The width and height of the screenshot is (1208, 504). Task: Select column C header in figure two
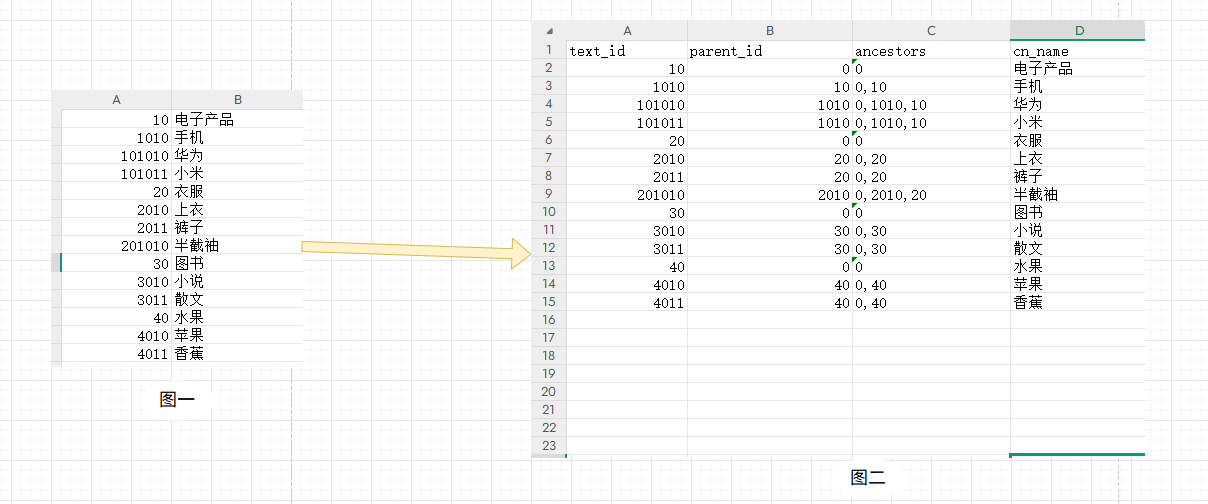point(931,30)
